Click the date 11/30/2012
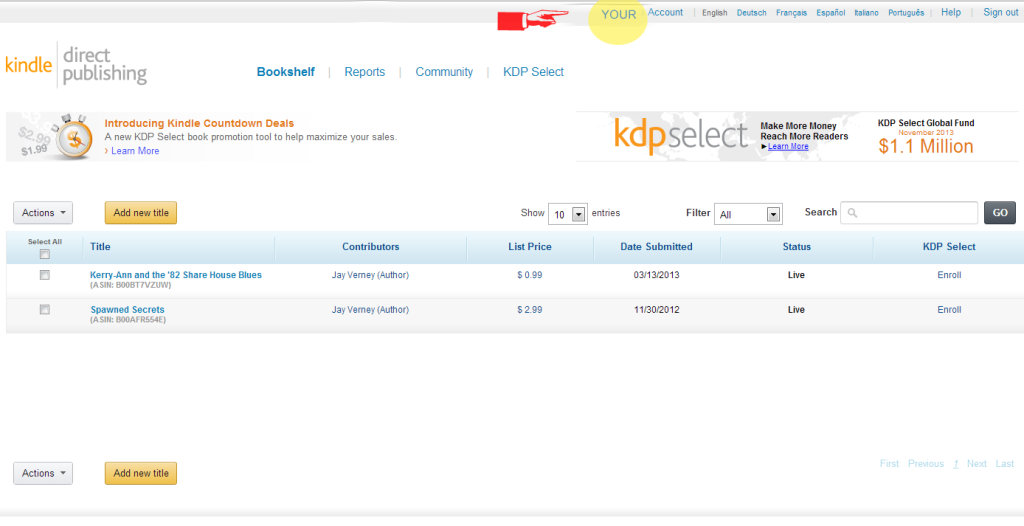Image resolution: width=1024 pixels, height=526 pixels. point(656,310)
